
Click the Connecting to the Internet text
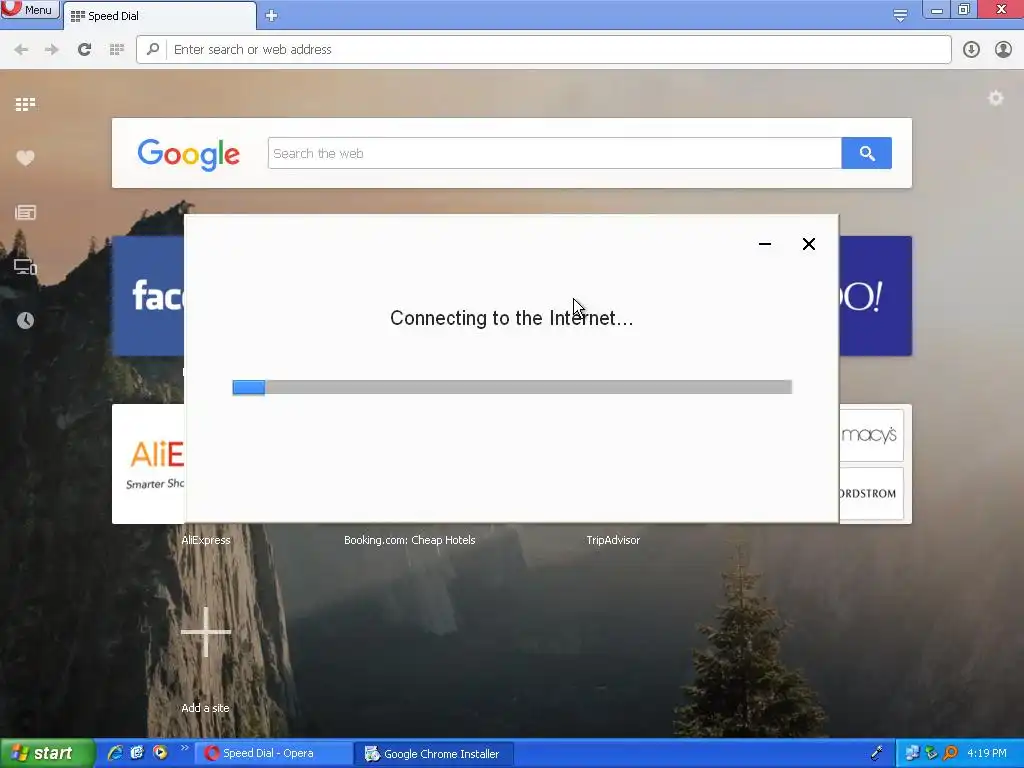[x=511, y=318]
